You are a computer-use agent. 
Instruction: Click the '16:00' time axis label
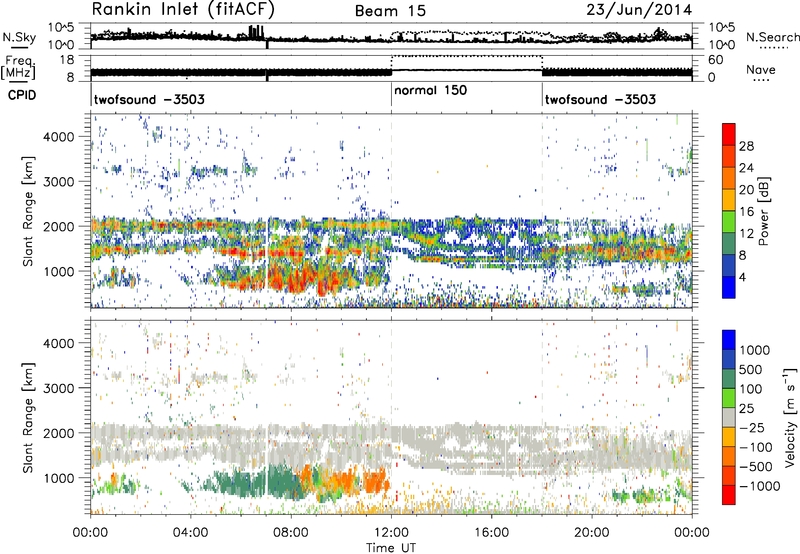click(491, 533)
